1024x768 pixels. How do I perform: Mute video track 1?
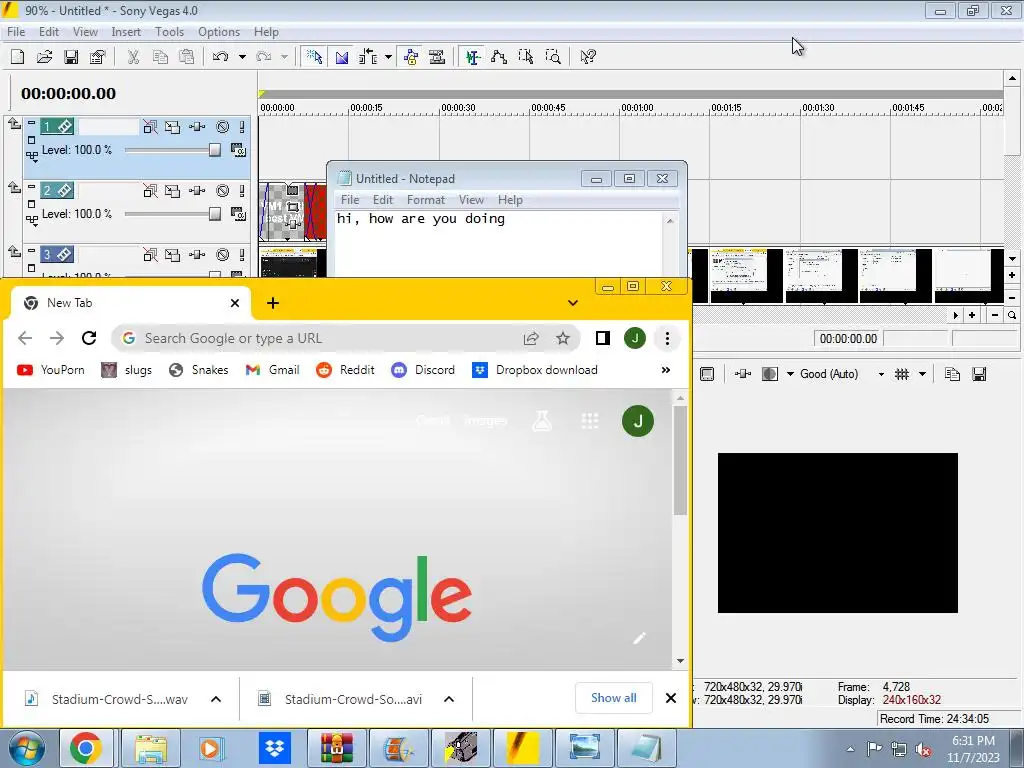tap(223, 127)
